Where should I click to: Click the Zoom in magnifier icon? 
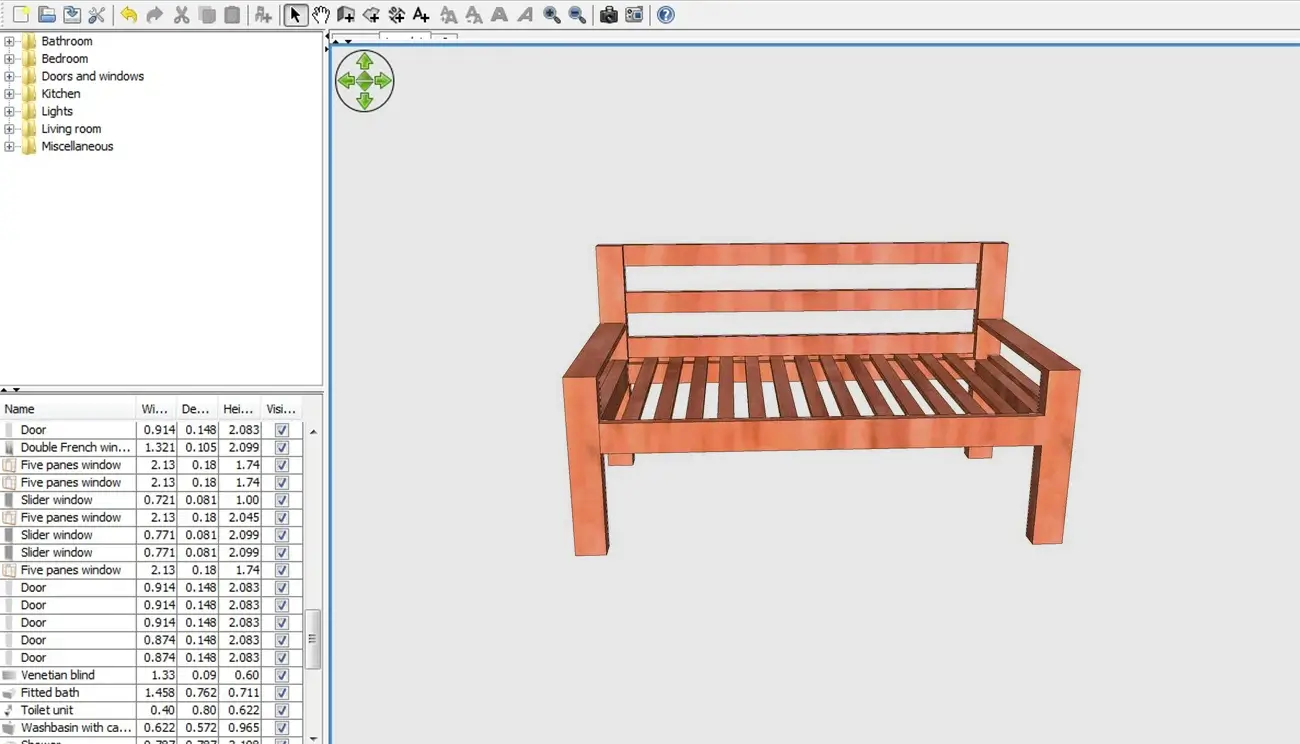pos(551,14)
